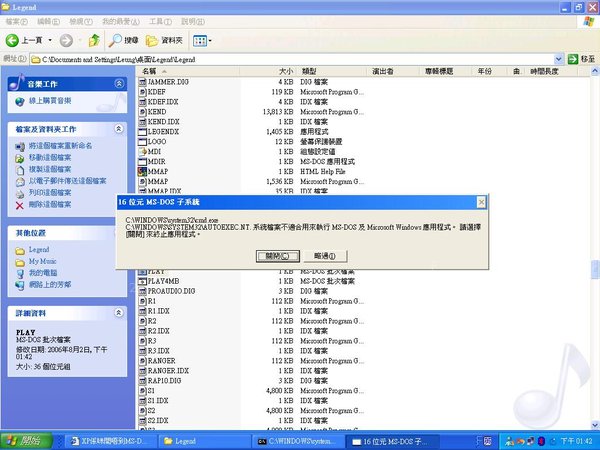Image resolution: width=600 pixels, height=450 pixels.
Task: Click the Forward arrow toolbar icon
Action: (66, 40)
